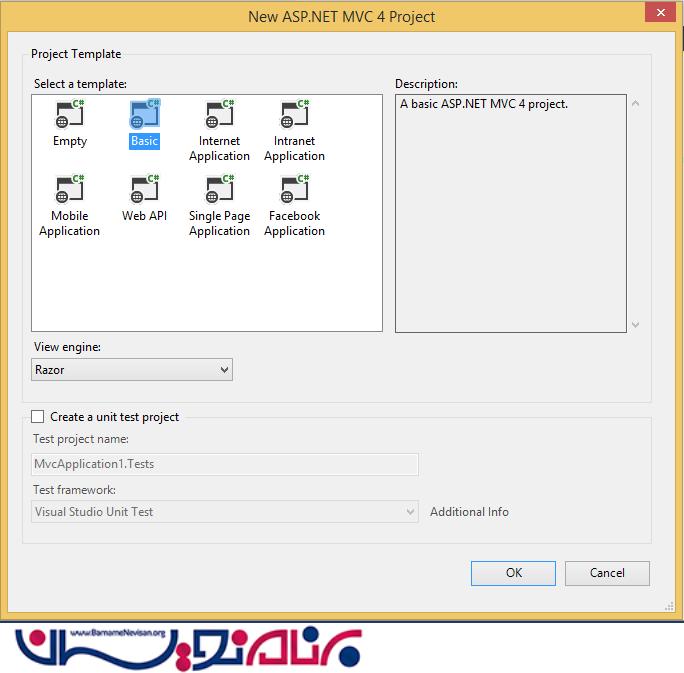Click the description scrollbar down arrow
684x673 pixels.
[636, 325]
